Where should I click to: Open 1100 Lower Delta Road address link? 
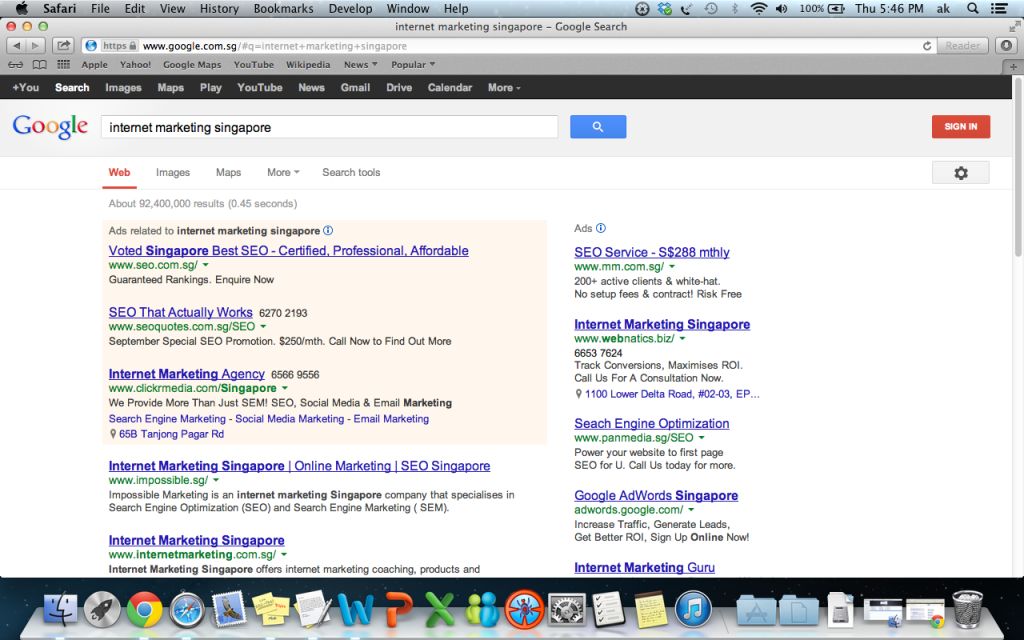(x=672, y=394)
